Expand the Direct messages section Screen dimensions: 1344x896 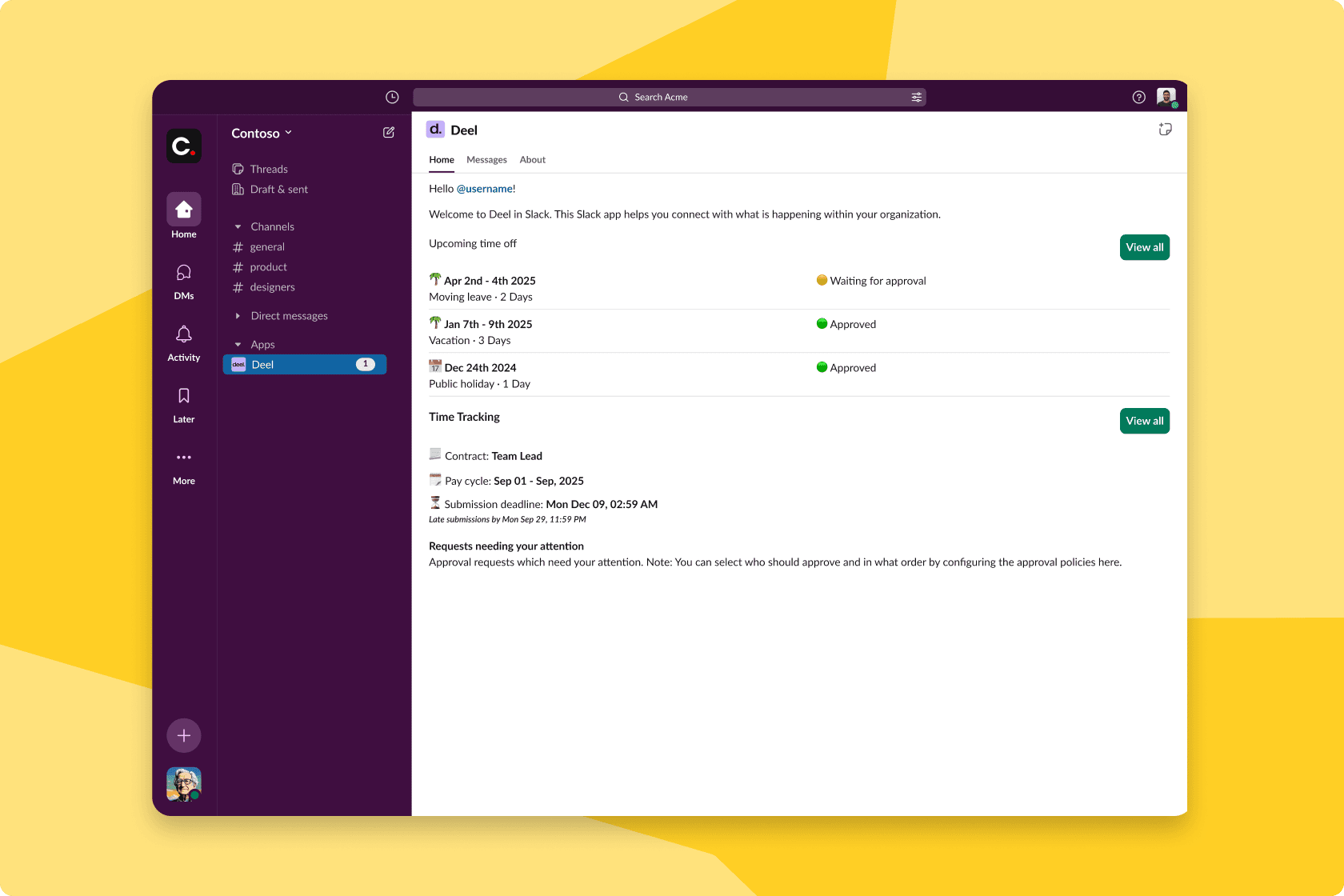(x=239, y=315)
